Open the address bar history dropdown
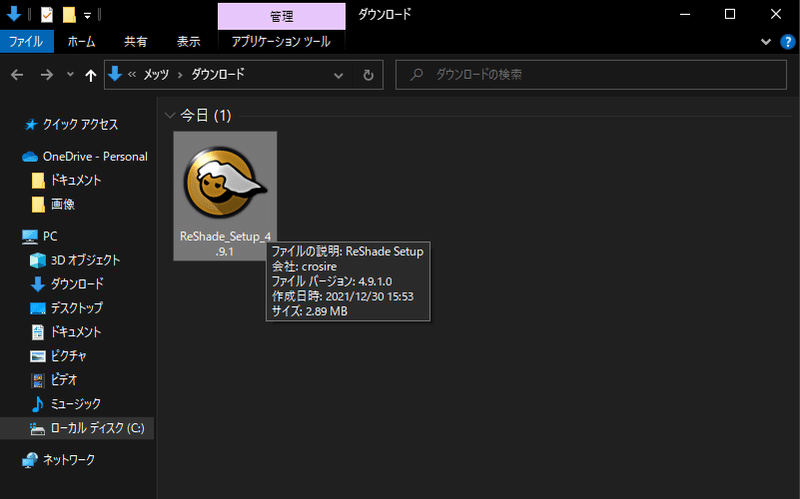The height and width of the screenshot is (499, 800). 338,76
